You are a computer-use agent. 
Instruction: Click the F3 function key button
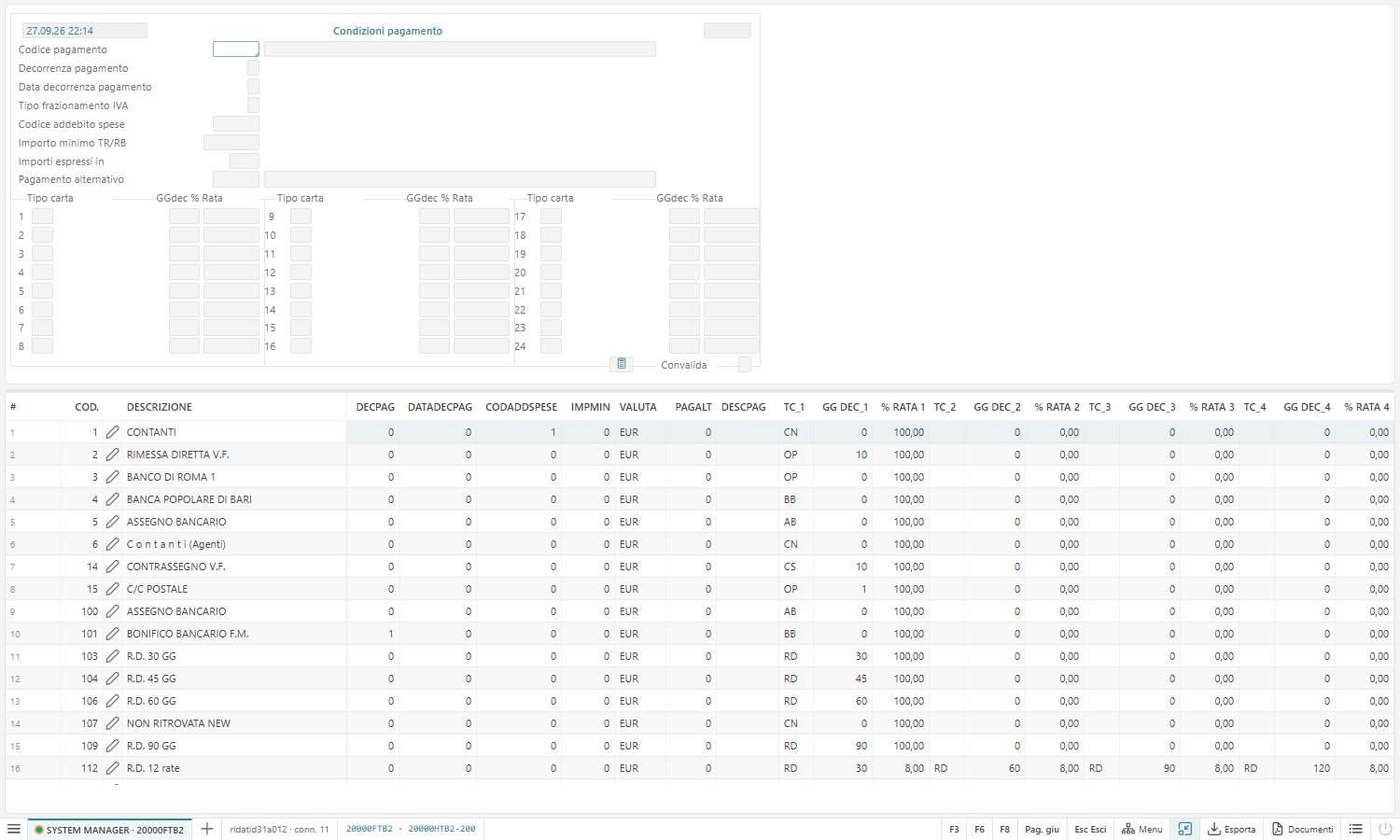pyautogui.click(x=954, y=829)
